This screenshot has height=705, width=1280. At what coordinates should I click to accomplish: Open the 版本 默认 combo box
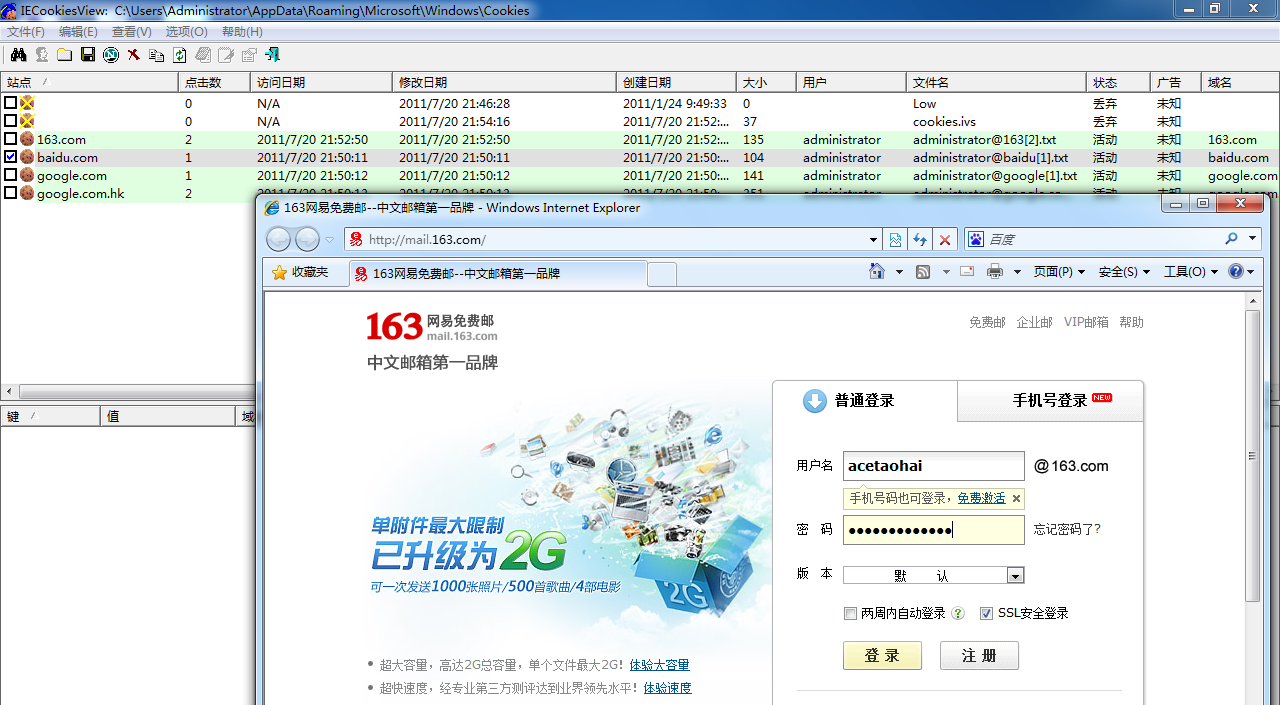(x=933, y=575)
